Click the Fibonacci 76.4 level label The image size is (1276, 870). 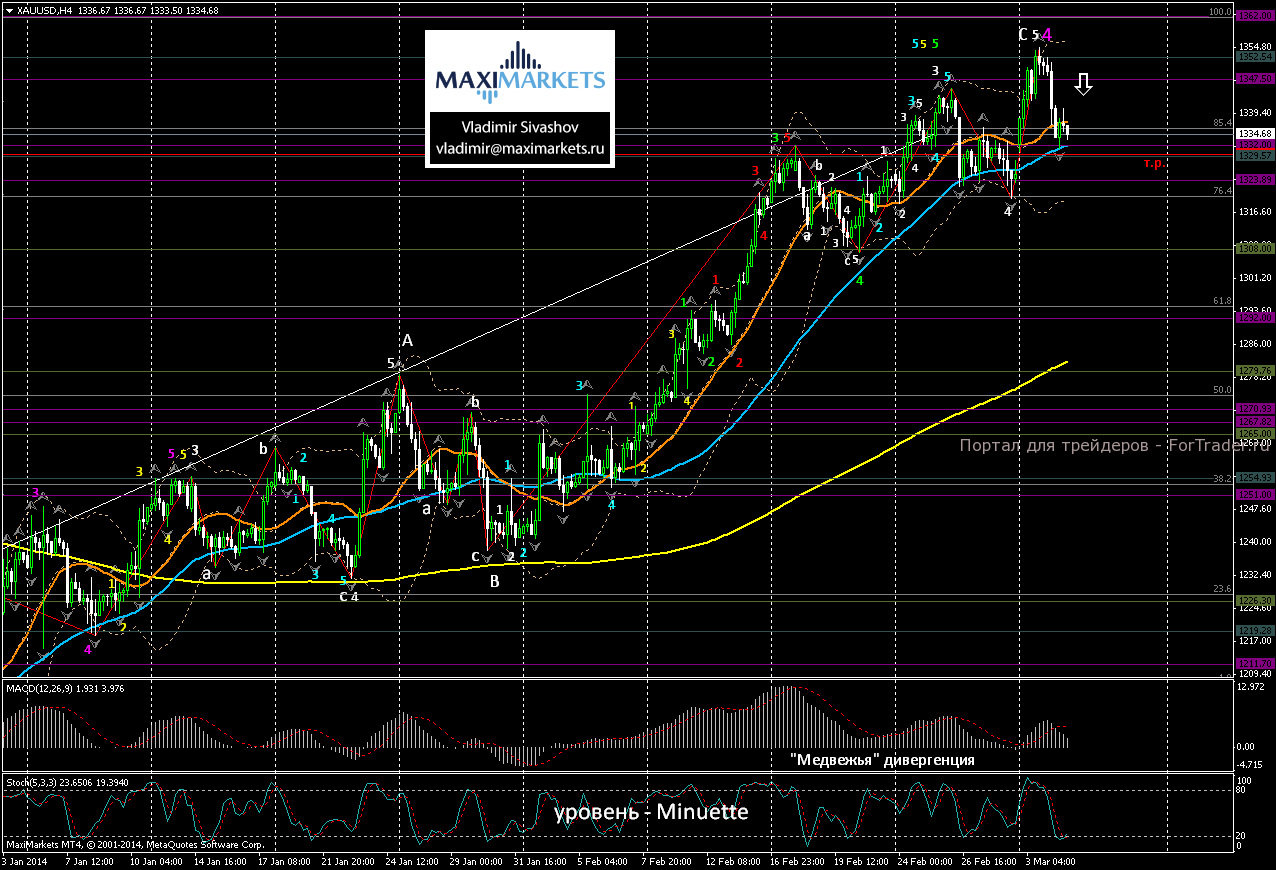pos(1221,191)
